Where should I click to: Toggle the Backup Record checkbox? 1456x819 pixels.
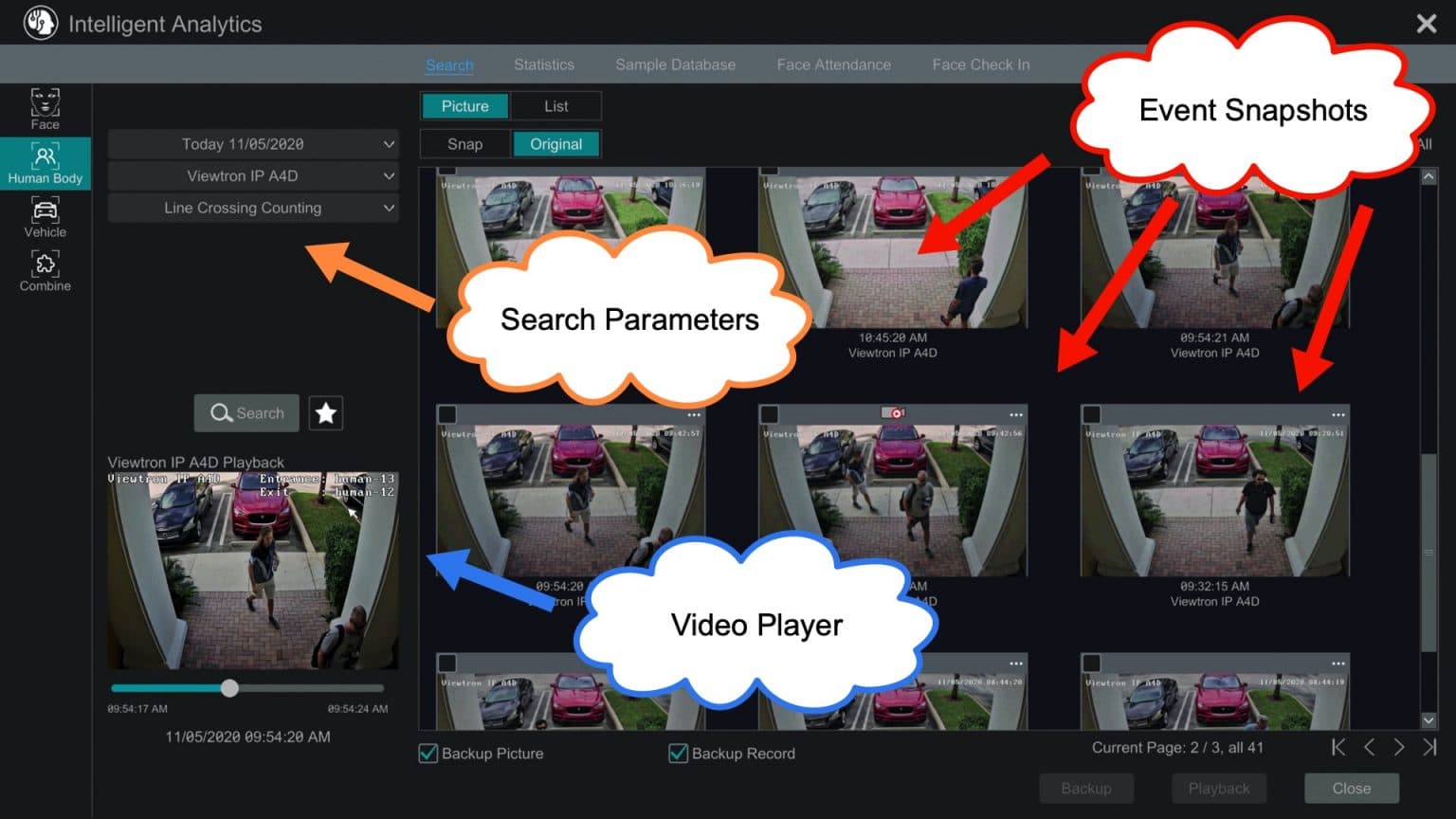pos(678,754)
